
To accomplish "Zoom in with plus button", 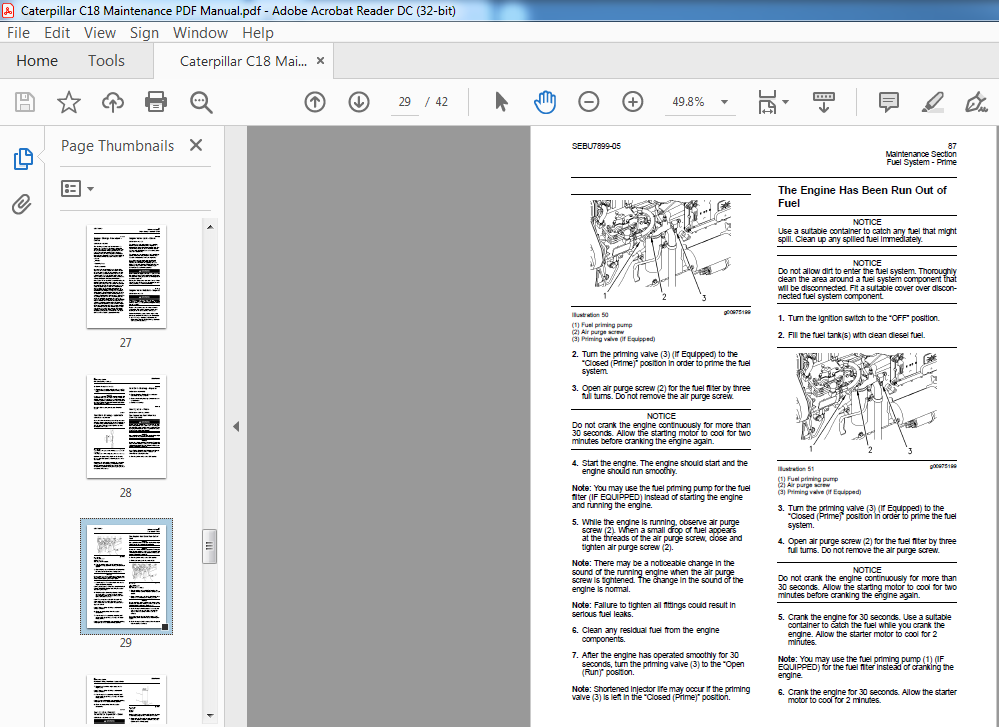I will click(633, 102).
